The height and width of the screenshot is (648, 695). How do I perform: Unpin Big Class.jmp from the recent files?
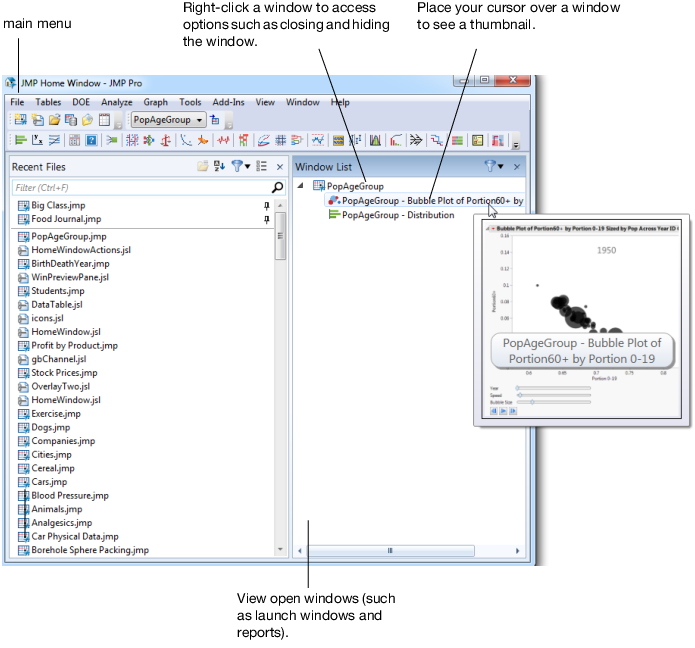pyautogui.click(x=266, y=206)
